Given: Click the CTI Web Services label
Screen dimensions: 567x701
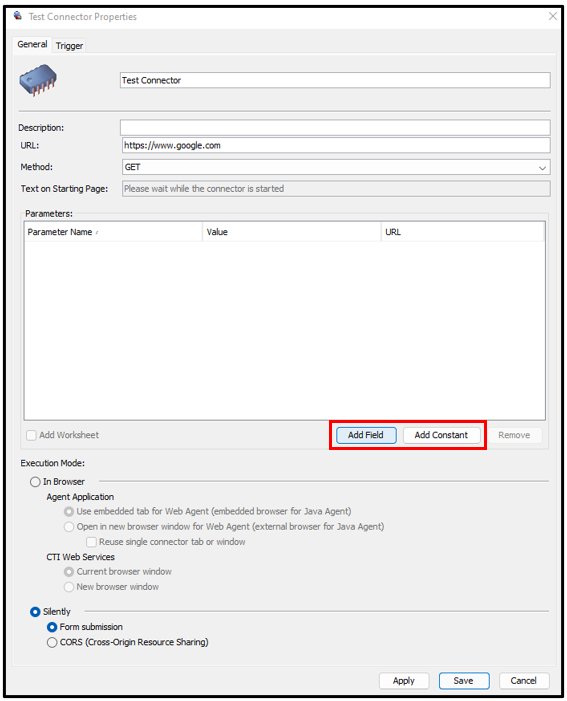Looking at the screenshot, I should pyautogui.click(x=80, y=557).
